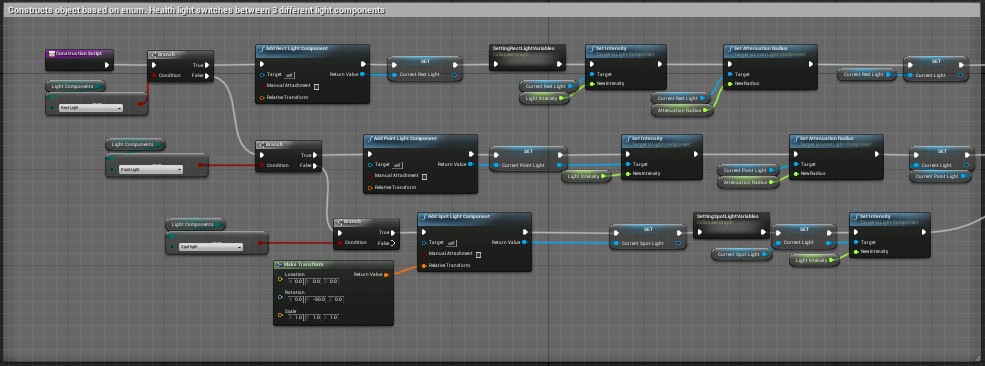The height and width of the screenshot is (366, 985).
Task: Select Attenuation Radius getter below Current Point Light
Action: 748,182
